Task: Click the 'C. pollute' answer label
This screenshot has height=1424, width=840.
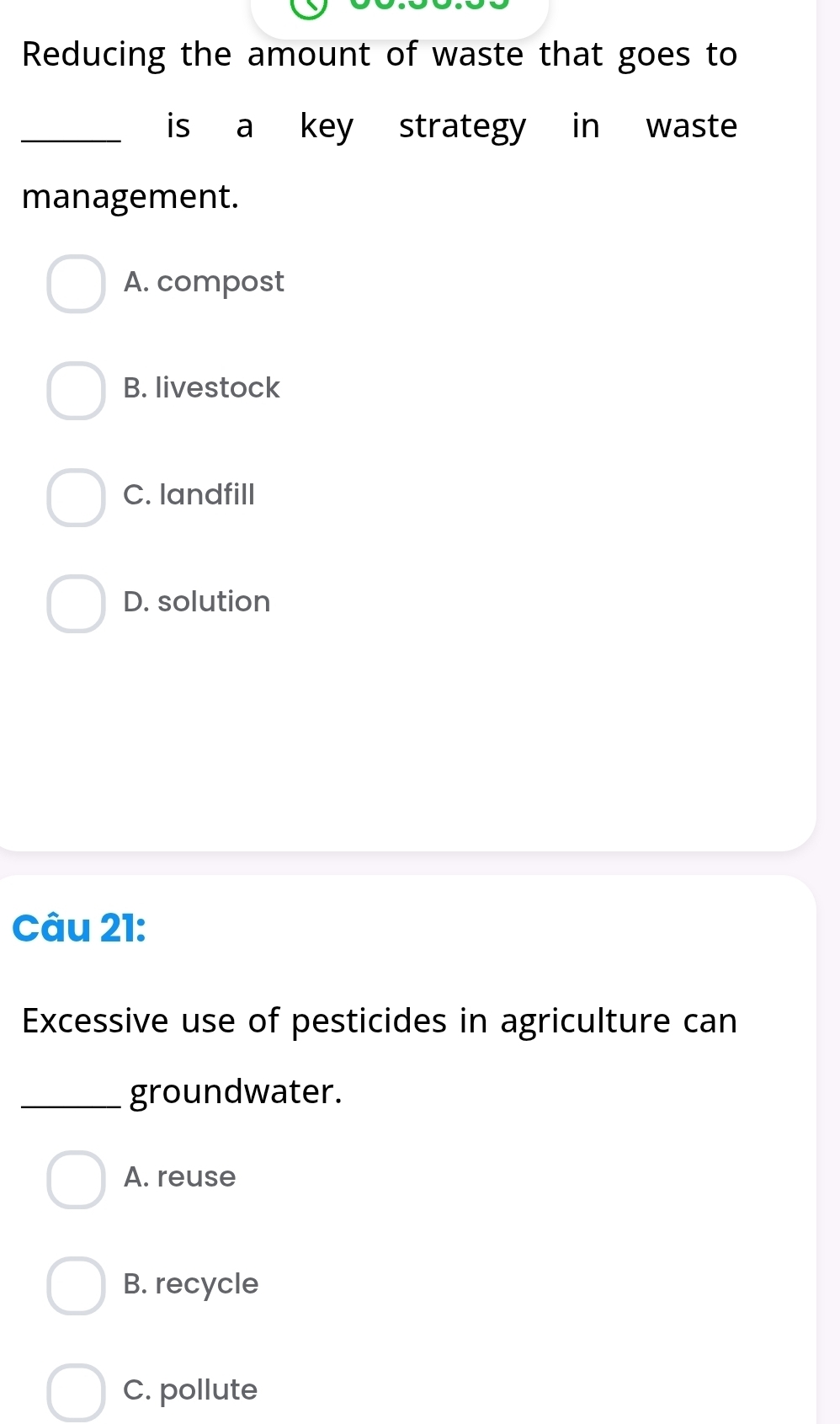Action: [190, 1389]
